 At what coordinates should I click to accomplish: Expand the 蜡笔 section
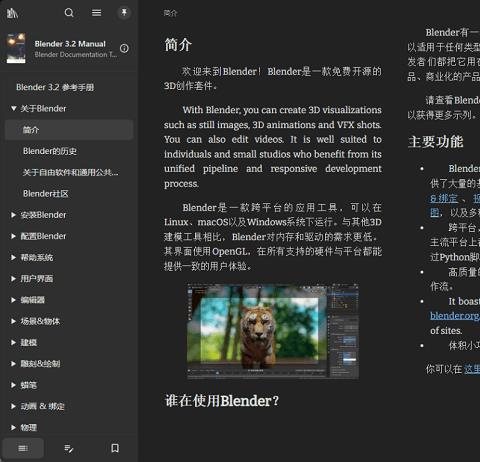point(13,385)
